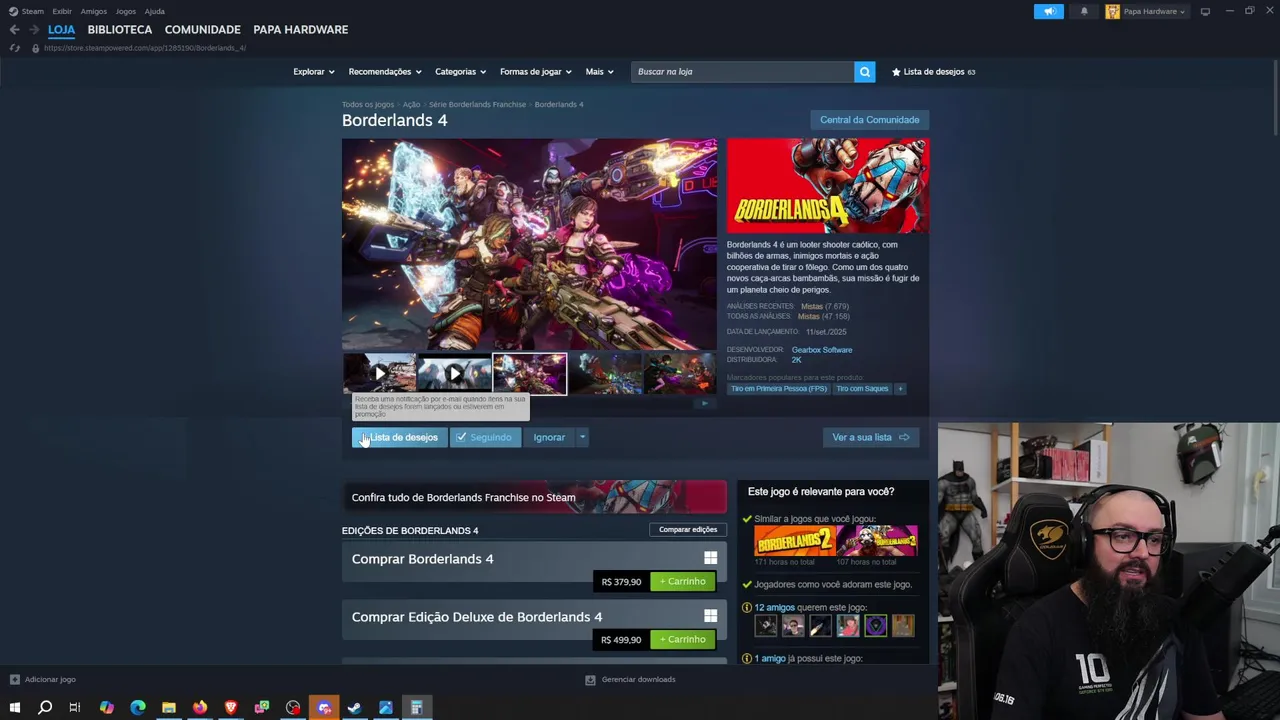Select the third highlighted screenshot thumbnail
Image resolution: width=1280 pixels, height=720 pixels.
[529, 374]
